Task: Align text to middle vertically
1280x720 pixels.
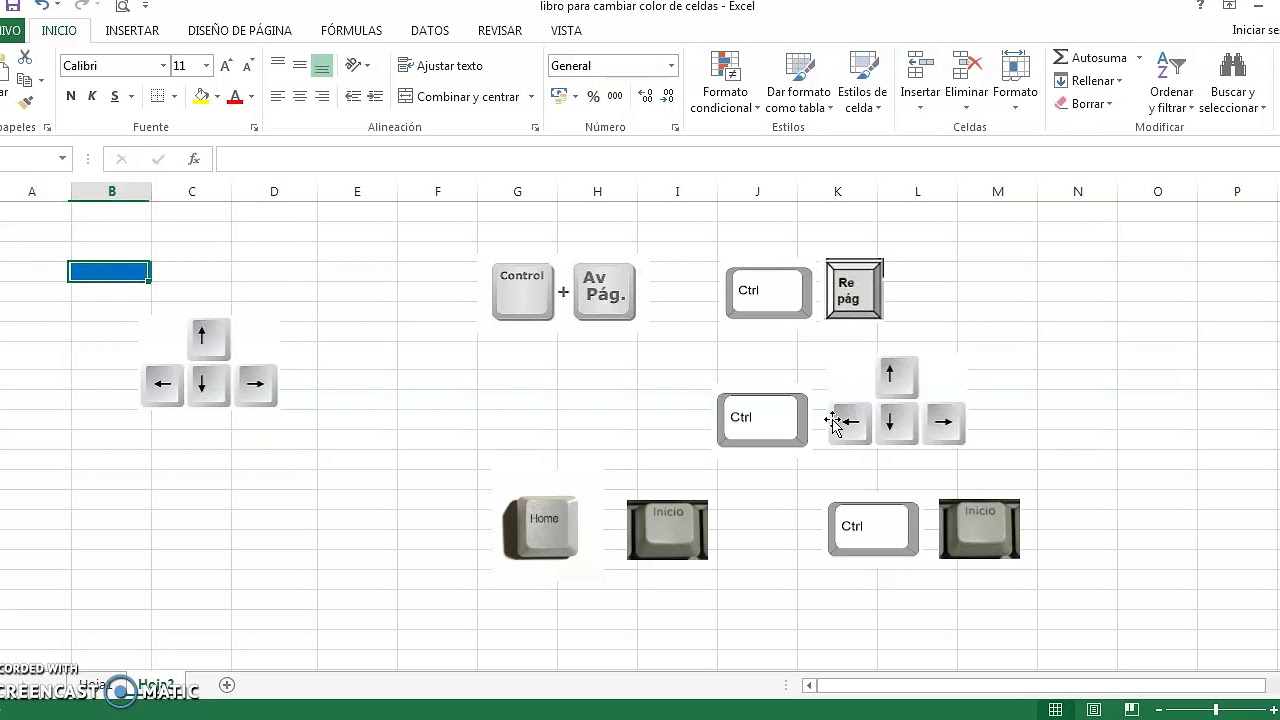Action: coord(300,65)
